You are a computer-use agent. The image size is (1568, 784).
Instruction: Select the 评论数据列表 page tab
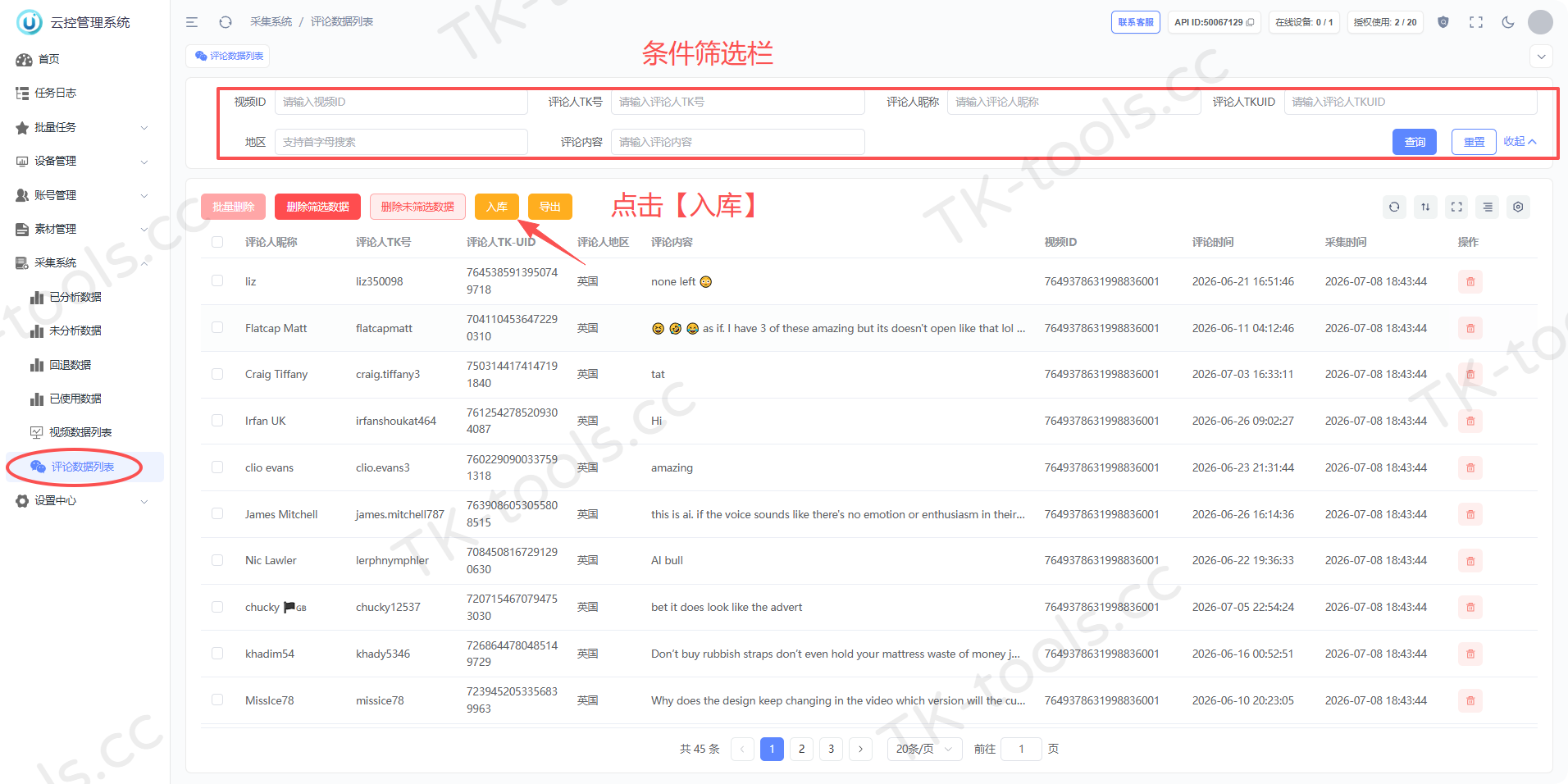tap(228, 56)
